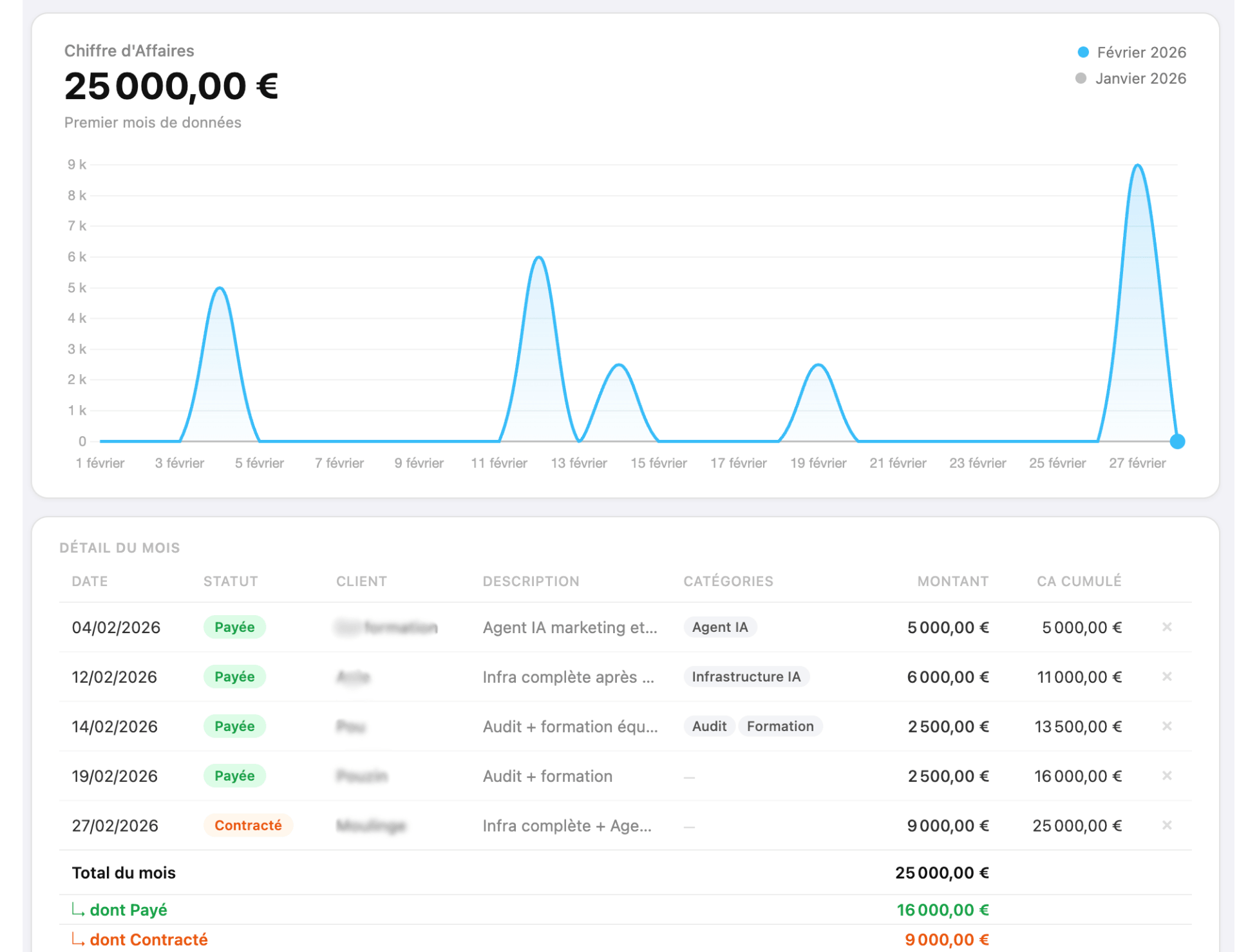The image size is (1257, 952).
Task: Toggle the Janvier 2026 legend series
Action: [1140, 79]
